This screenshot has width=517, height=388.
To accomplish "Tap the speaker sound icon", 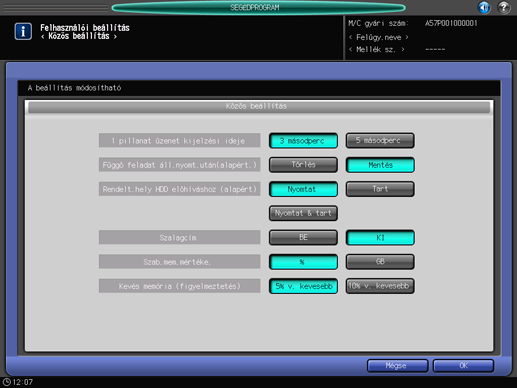I will click(x=484, y=7).
